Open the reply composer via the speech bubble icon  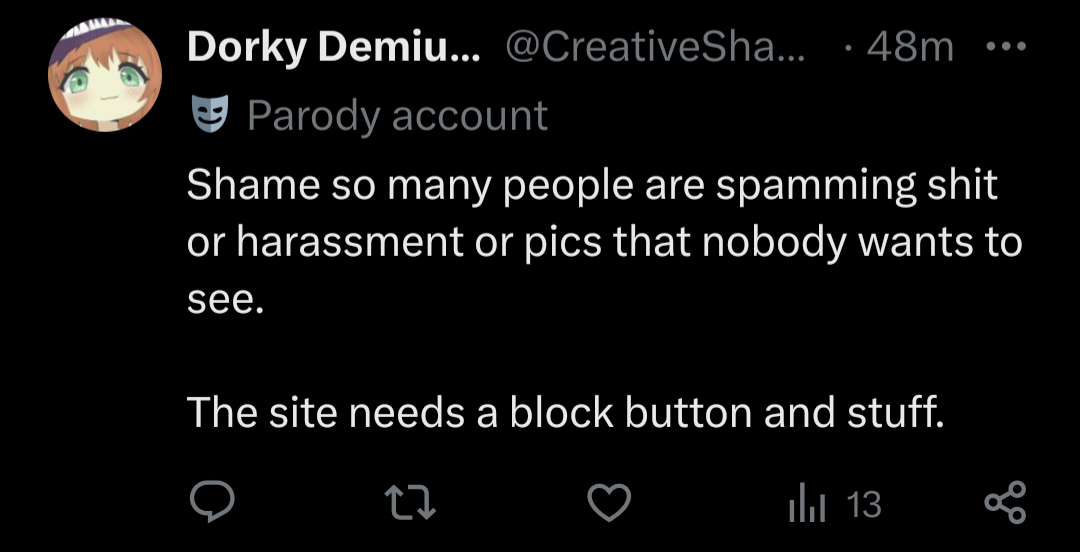(211, 504)
